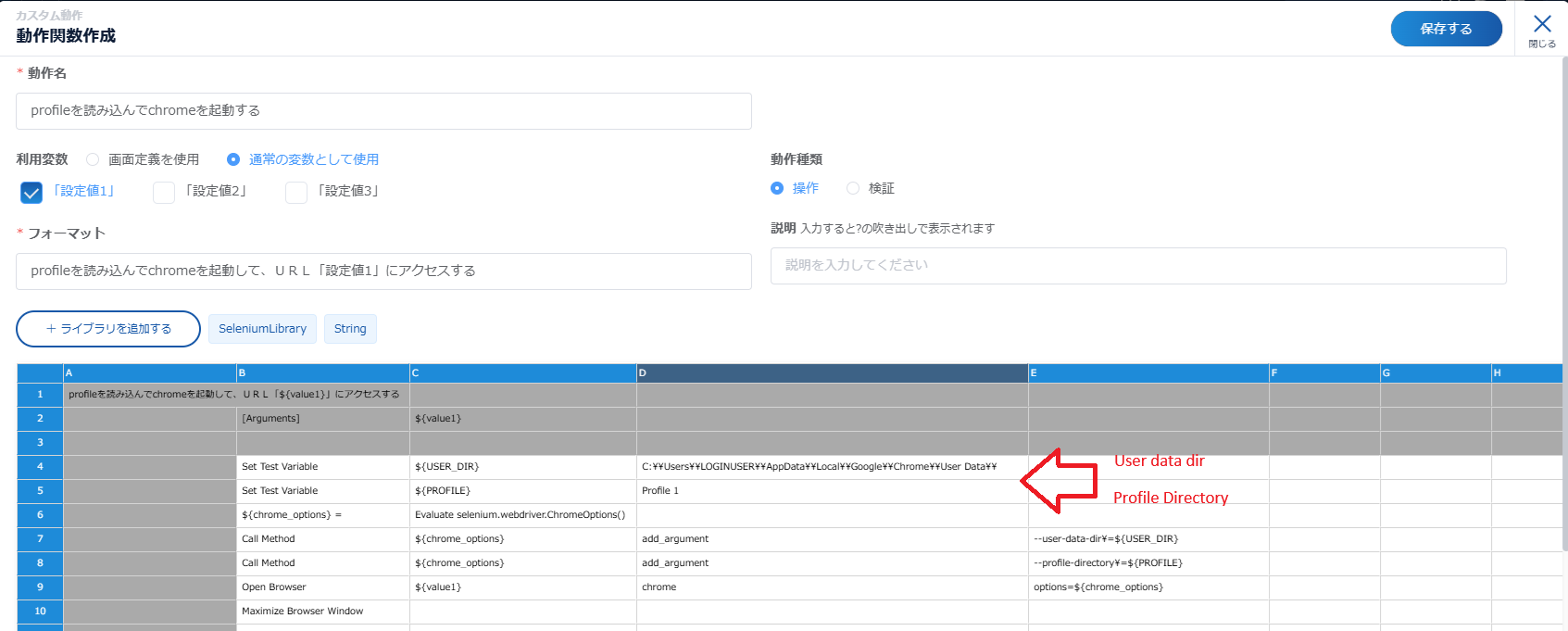Click the ${USER_DIR} cell
Viewport: 1568px width, 631px height.
click(522, 467)
